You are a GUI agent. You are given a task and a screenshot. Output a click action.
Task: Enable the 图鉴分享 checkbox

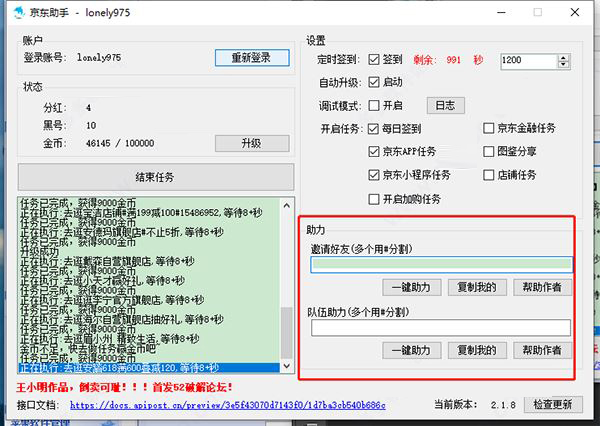[488, 152]
